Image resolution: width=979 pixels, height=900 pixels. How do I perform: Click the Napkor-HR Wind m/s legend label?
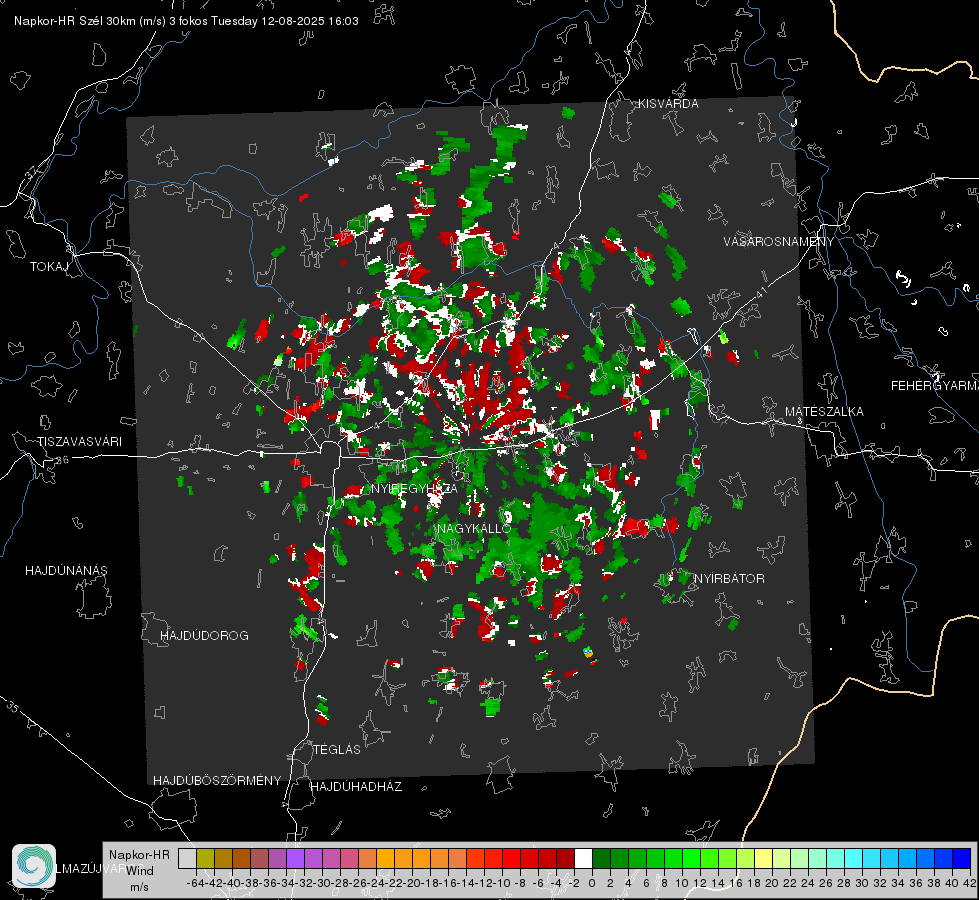tap(139, 871)
